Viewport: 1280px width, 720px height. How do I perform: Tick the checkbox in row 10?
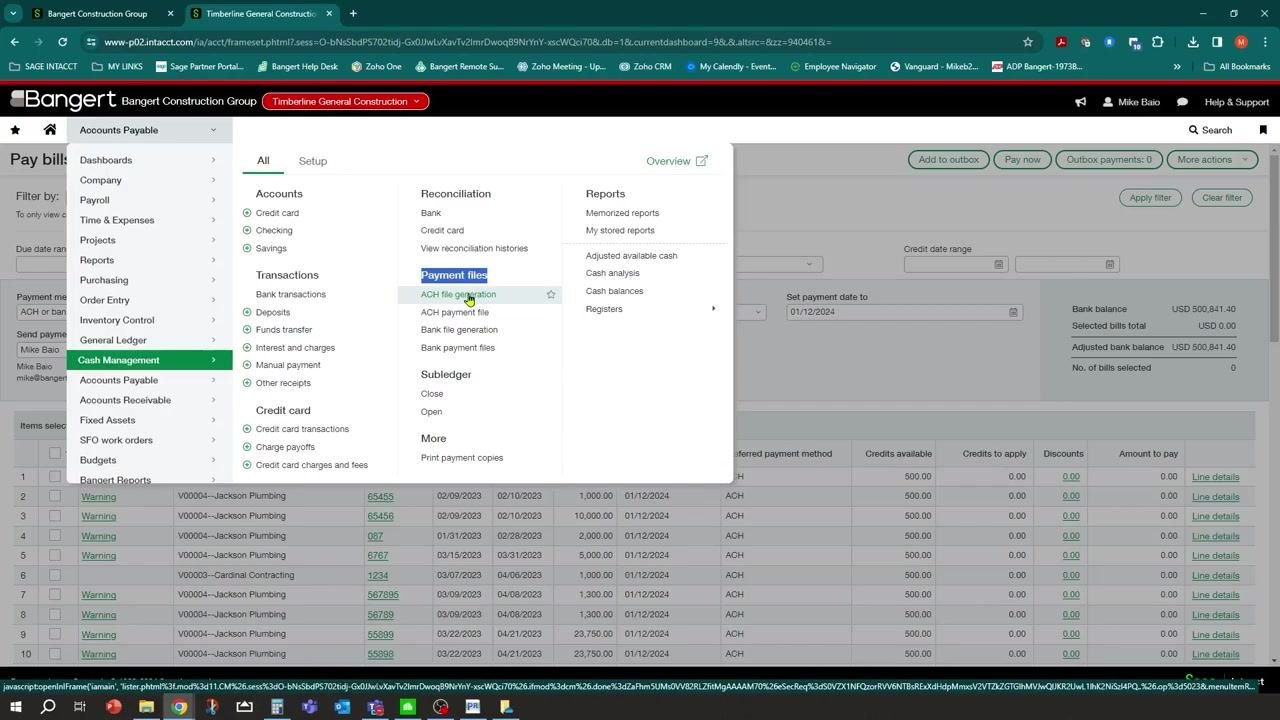pyautogui.click(x=55, y=654)
